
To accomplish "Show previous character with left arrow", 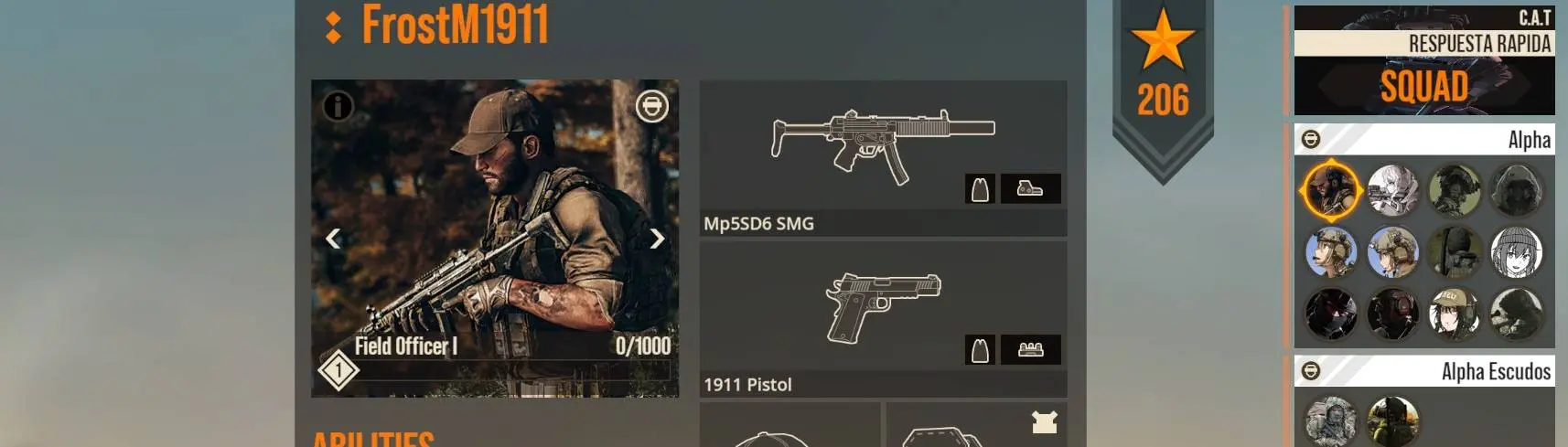I will 333,239.
